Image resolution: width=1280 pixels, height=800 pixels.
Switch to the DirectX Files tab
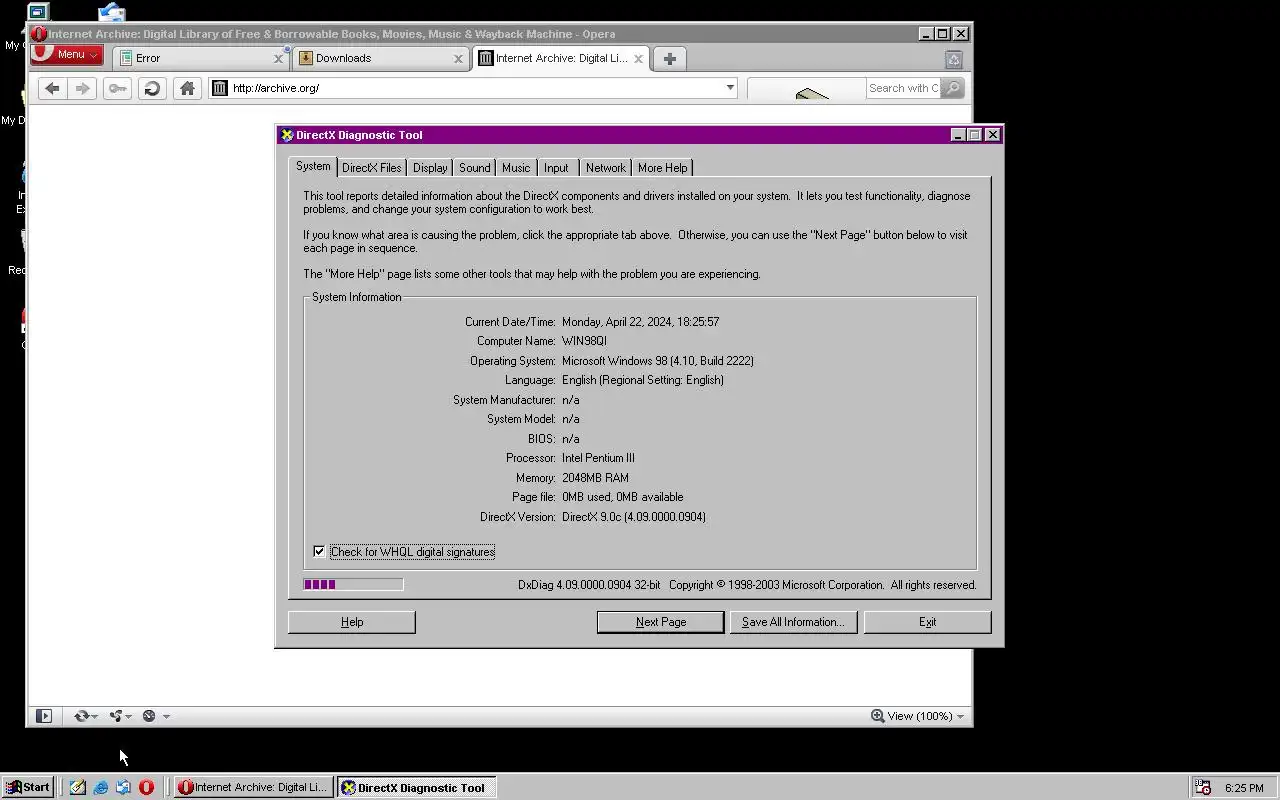click(372, 168)
